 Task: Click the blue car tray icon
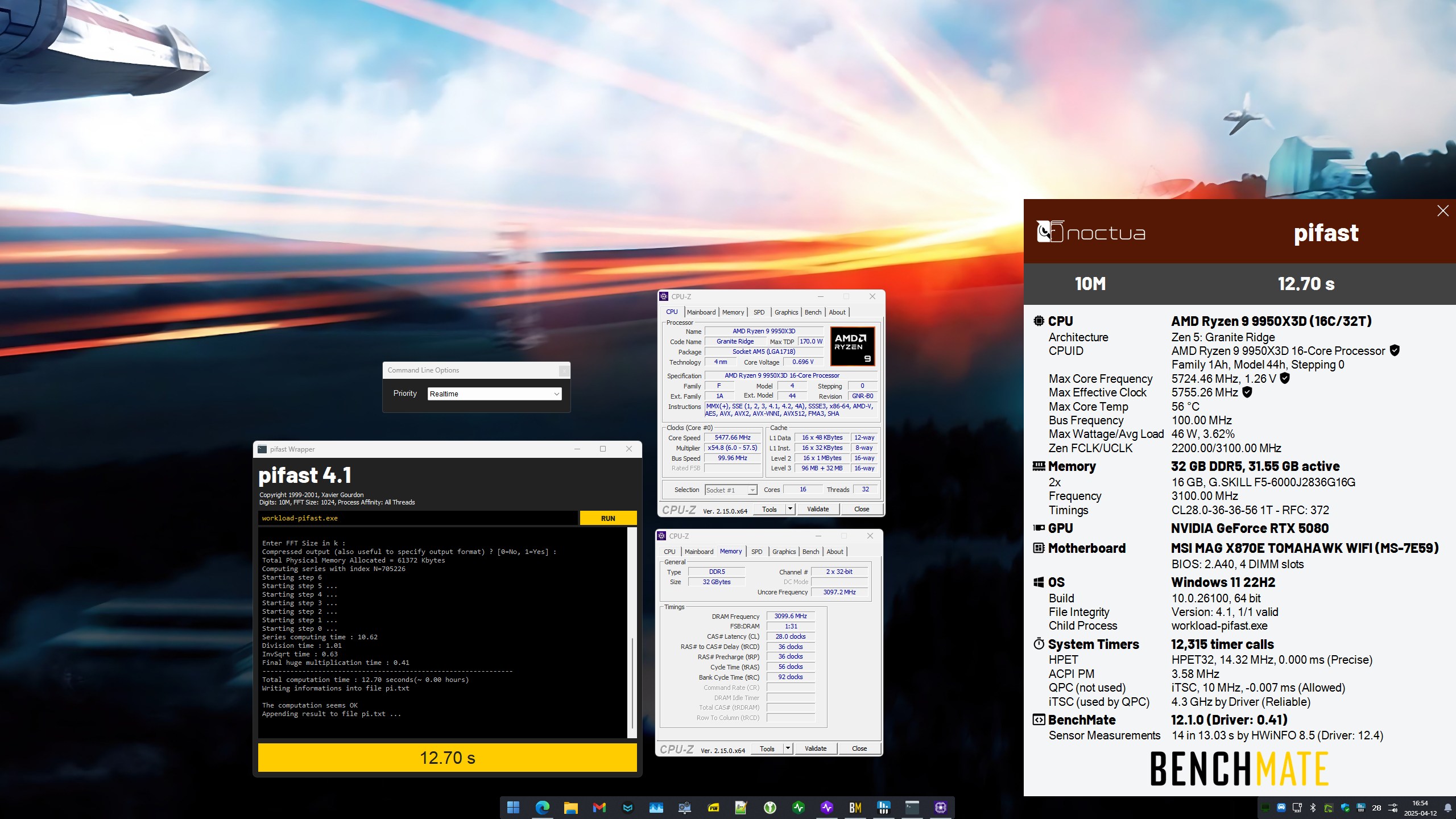pyautogui.click(x=1281, y=808)
